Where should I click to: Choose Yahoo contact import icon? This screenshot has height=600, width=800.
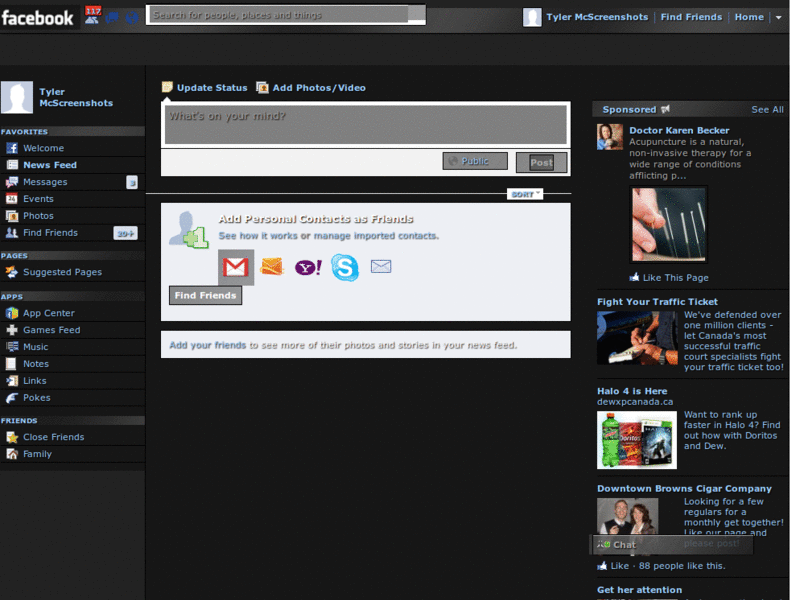[308, 267]
